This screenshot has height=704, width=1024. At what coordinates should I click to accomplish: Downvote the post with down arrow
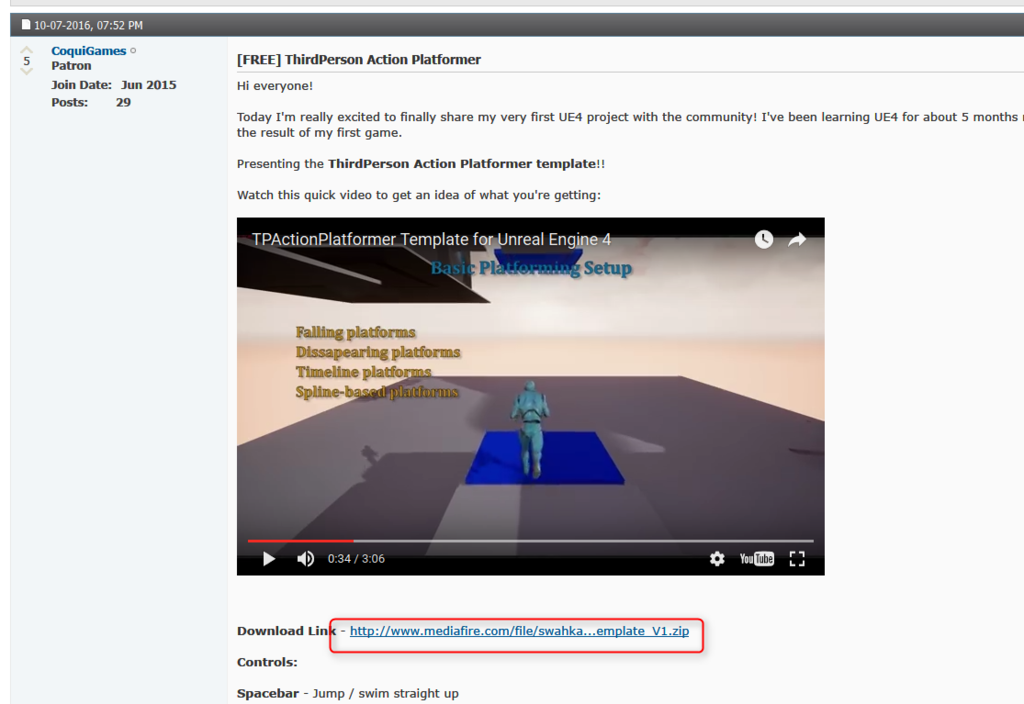(26, 71)
